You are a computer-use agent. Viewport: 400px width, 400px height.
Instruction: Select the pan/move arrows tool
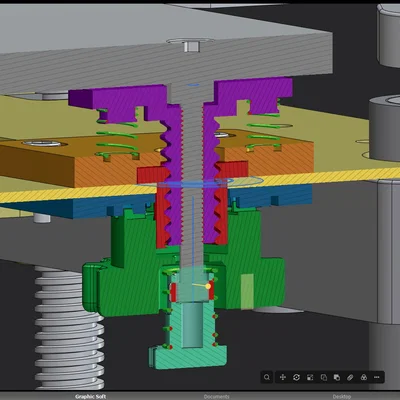coord(283,377)
